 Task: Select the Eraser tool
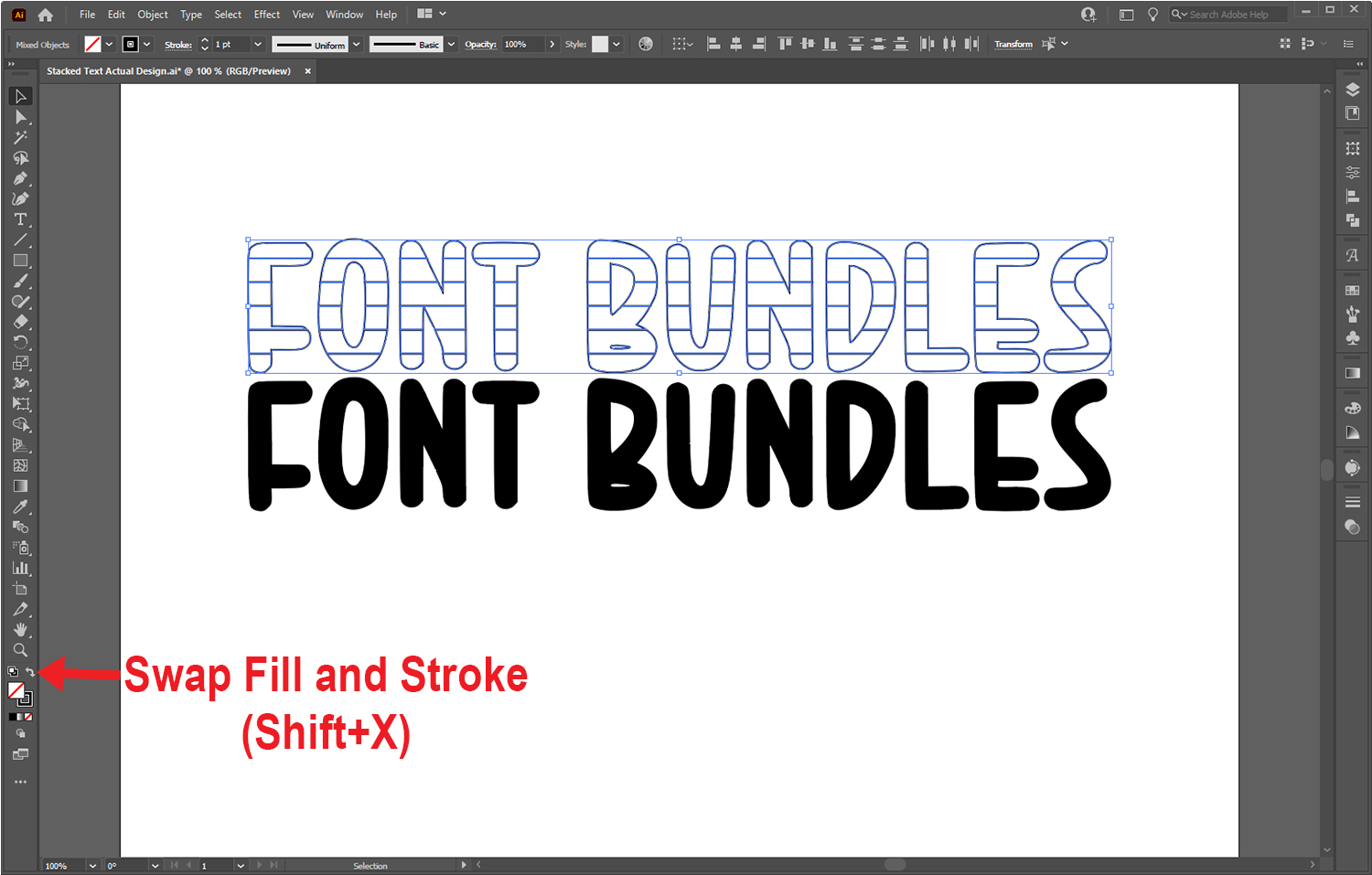click(20, 322)
